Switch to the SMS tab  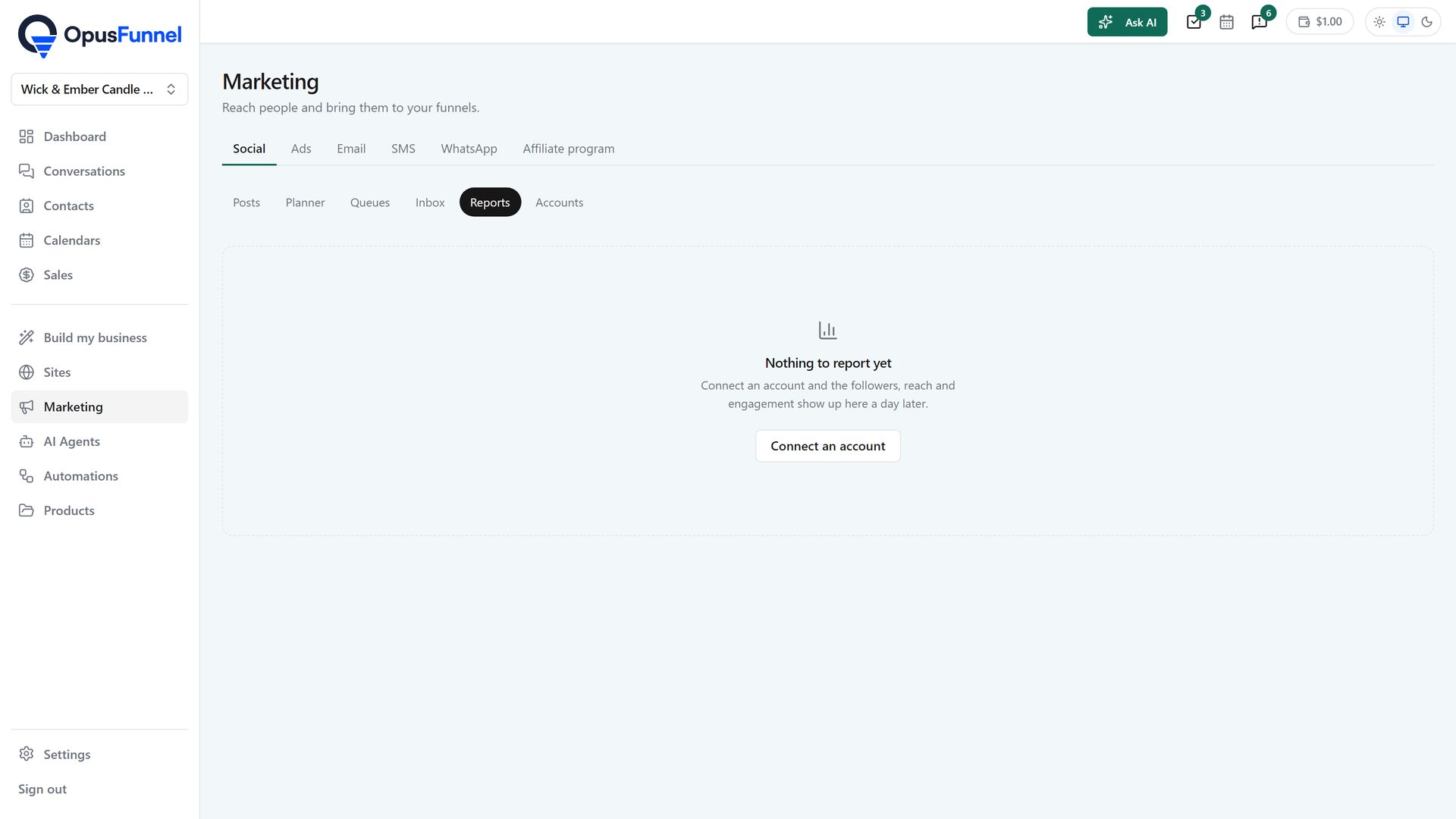point(403,149)
